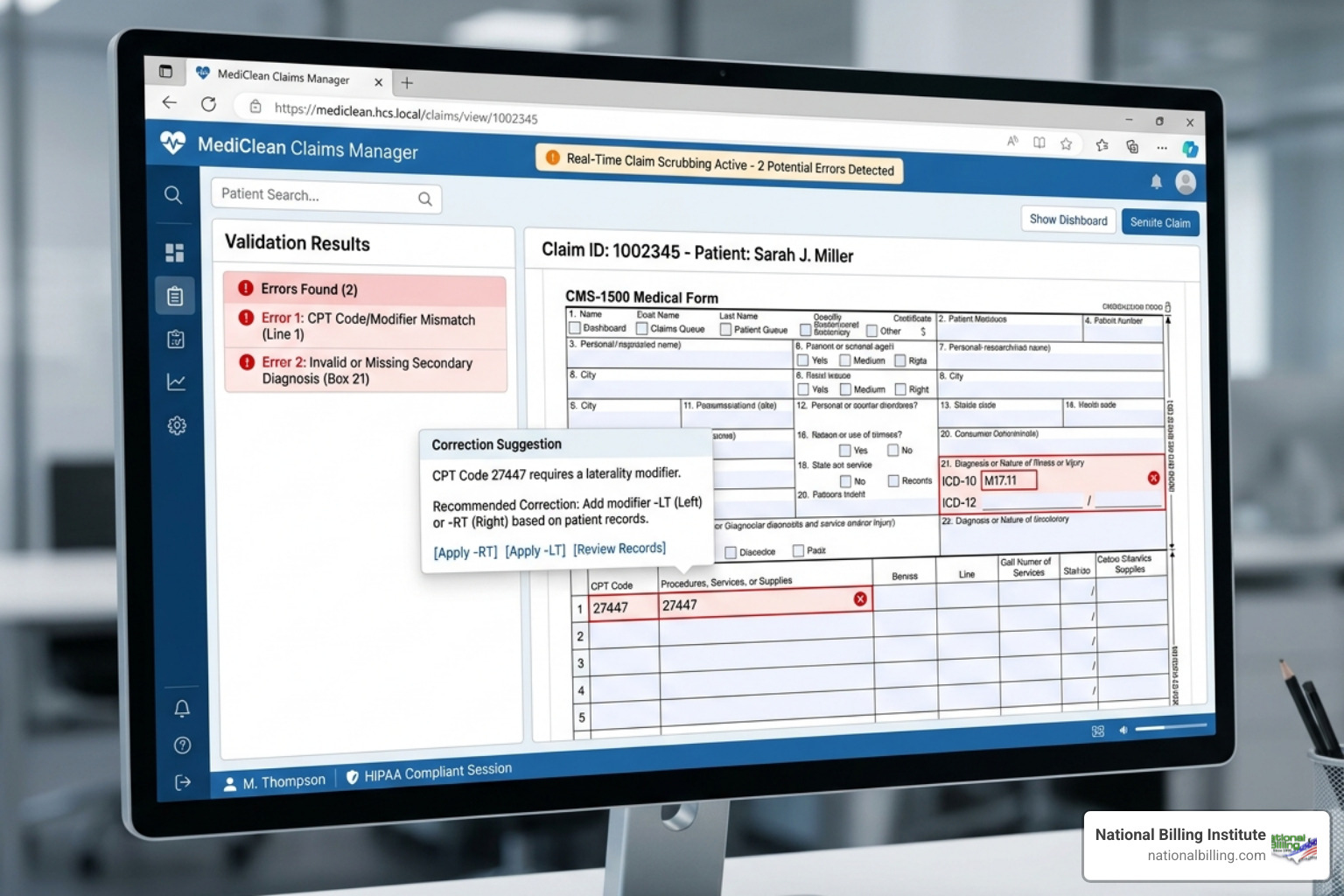The height and width of the screenshot is (896, 1344).
Task: Open the browser settings and more menu
Action: click(1161, 148)
